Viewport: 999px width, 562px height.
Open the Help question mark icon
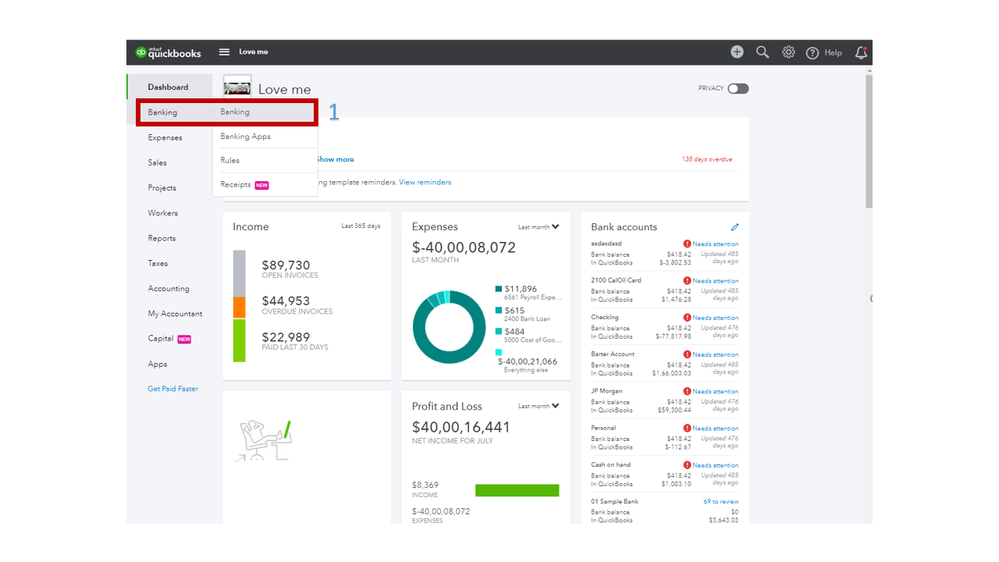pos(812,53)
